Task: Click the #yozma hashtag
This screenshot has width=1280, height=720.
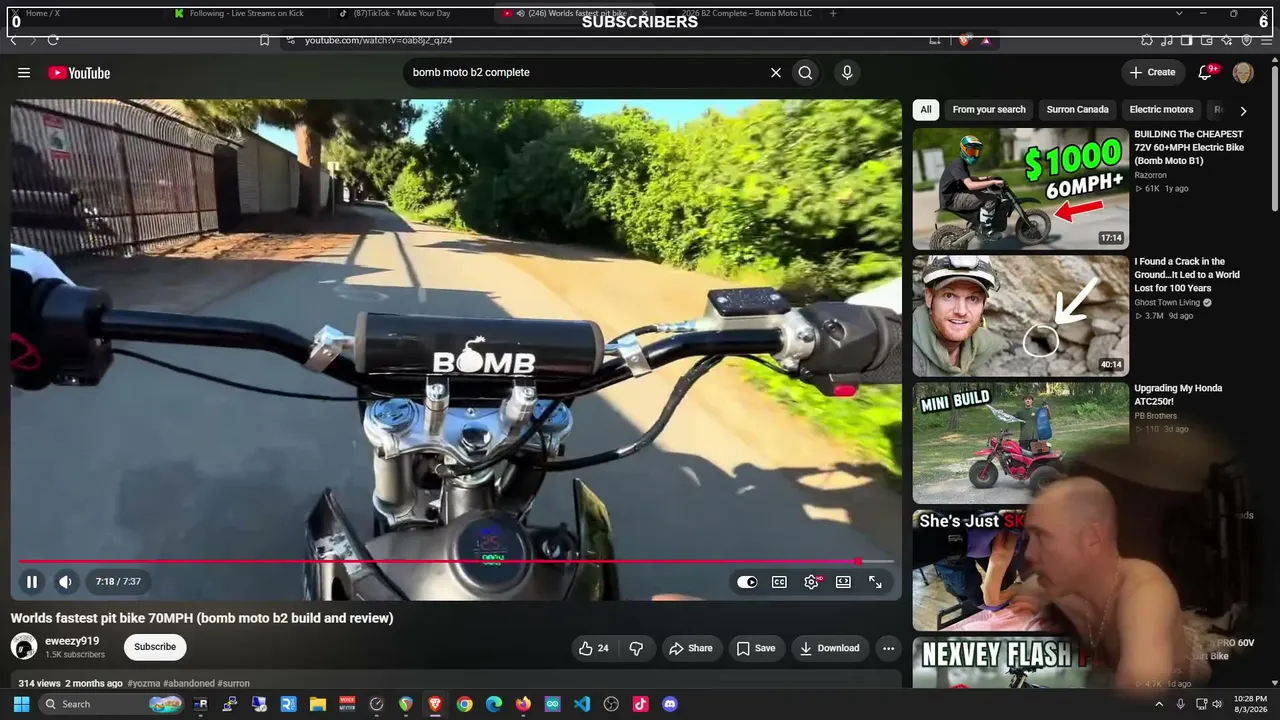Action: (144, 684)
